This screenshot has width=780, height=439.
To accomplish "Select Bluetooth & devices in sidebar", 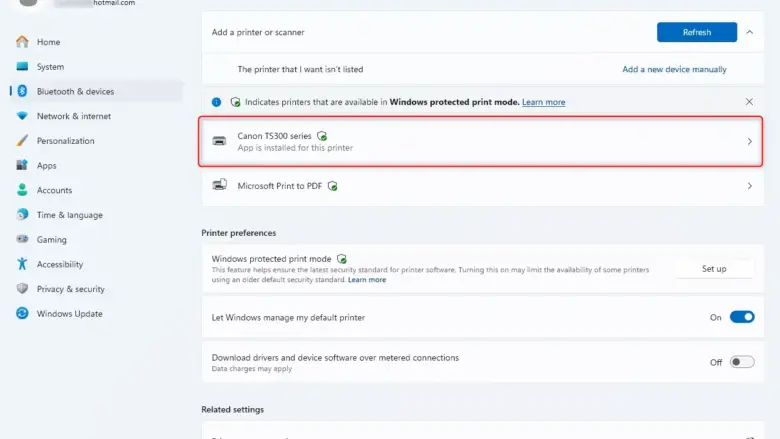I will (x=75, y=91).
